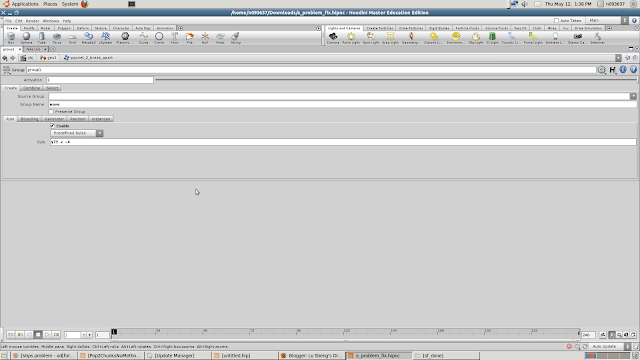Switch to the Rigid Bodies shelf tab
This screenshot has height=360, width=640.
(x=439, y=28)
